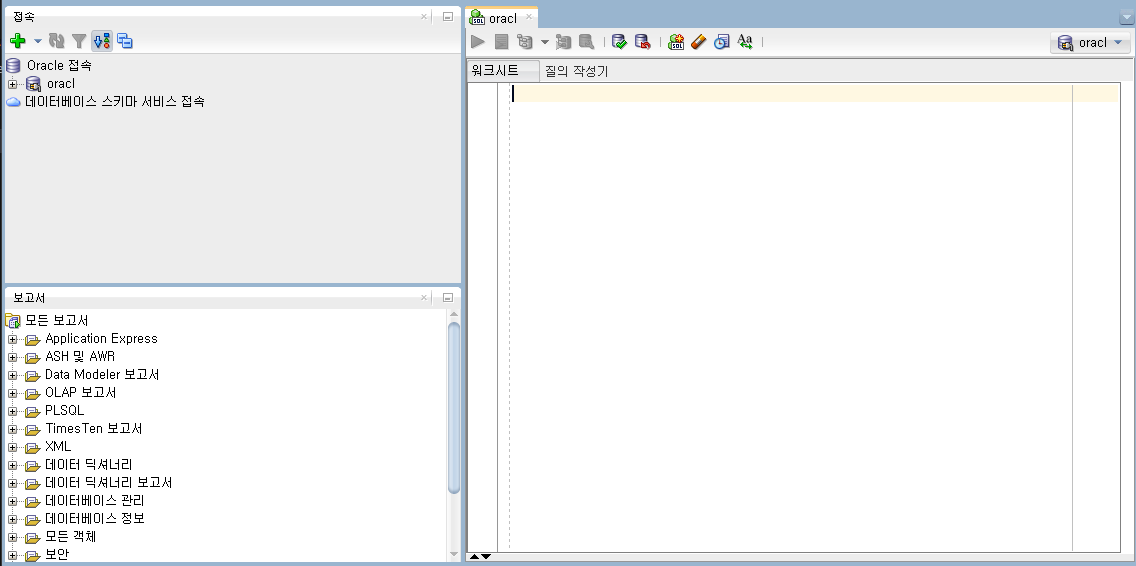
Task: Expand the oracl connection node
Action: pyautogui.click(x=12, y=84)
